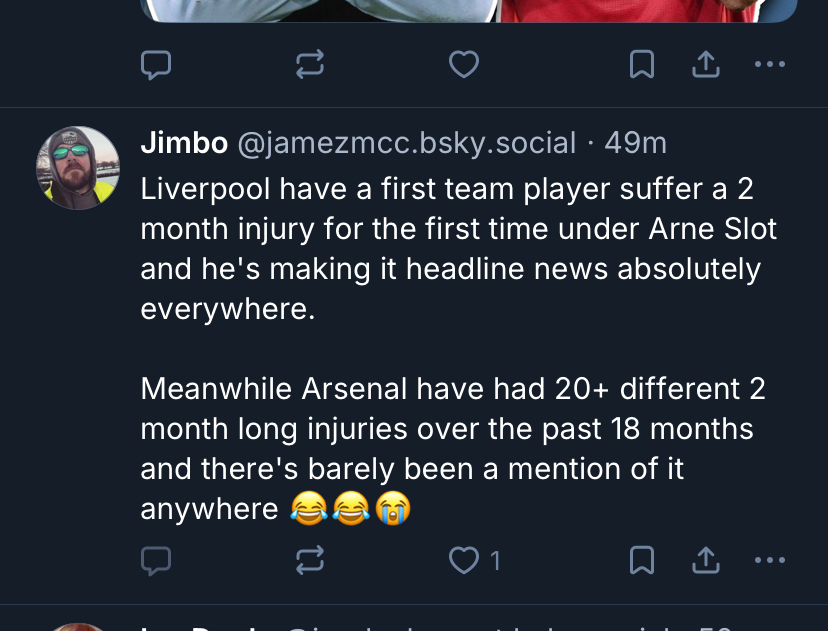
Task: Share the post above Jimbo's
Action: 706,65
